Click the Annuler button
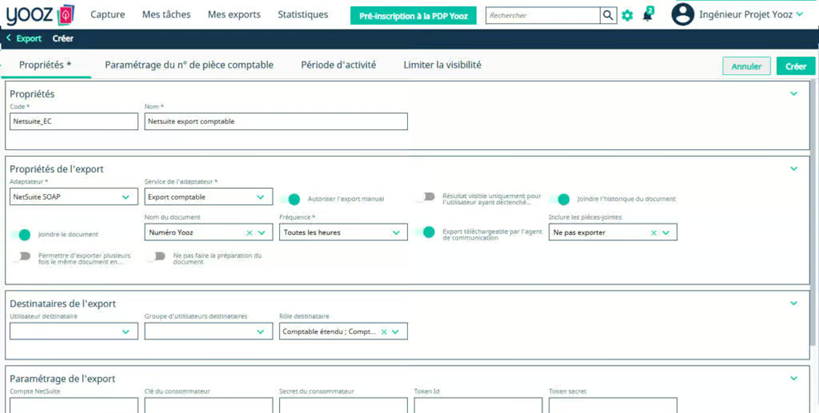Viewport: 819px width, 413px height. click(746, 66)
